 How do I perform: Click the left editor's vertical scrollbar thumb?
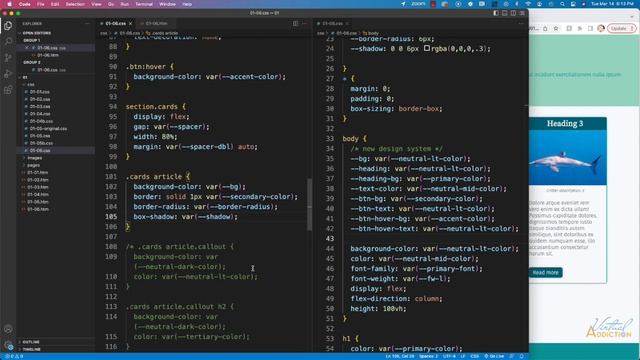click(309, 204)
